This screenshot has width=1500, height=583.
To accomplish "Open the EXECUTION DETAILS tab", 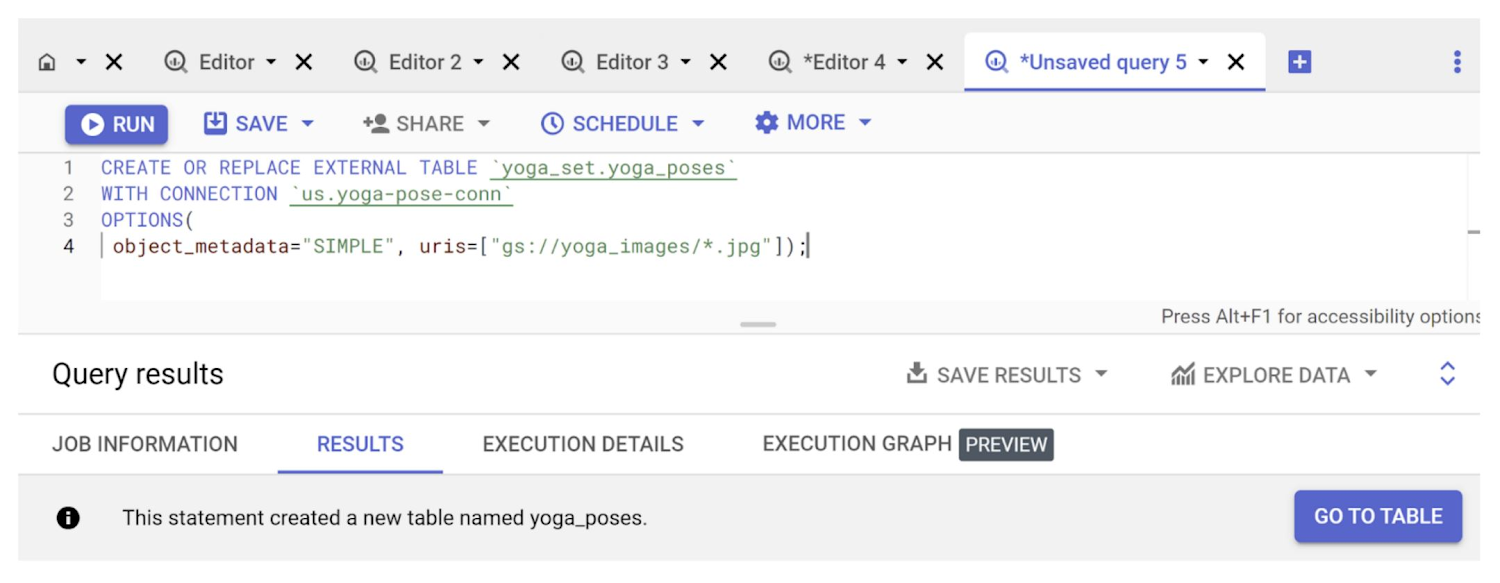I will (583, 444).
